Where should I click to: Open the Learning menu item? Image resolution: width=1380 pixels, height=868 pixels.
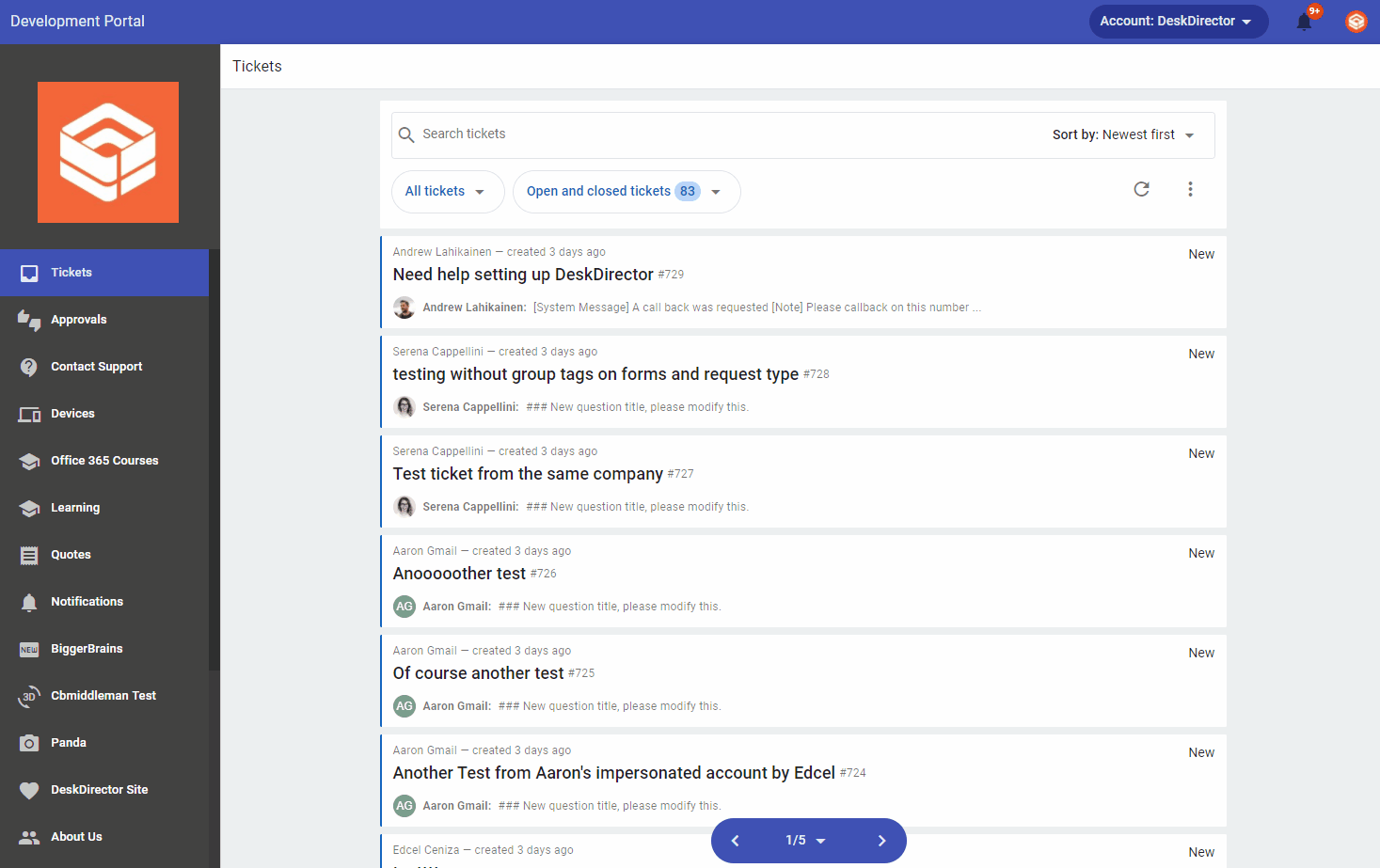(x=104, y=508)
